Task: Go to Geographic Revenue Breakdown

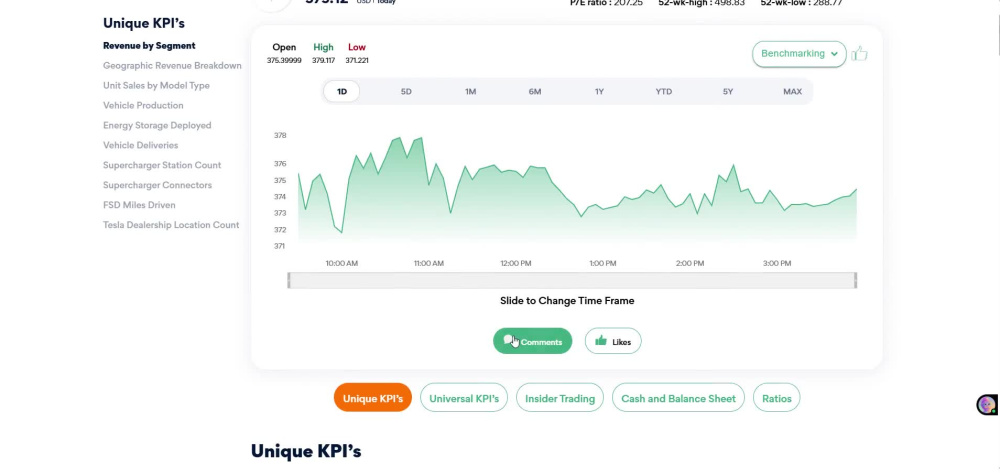Action: point(172,66)
